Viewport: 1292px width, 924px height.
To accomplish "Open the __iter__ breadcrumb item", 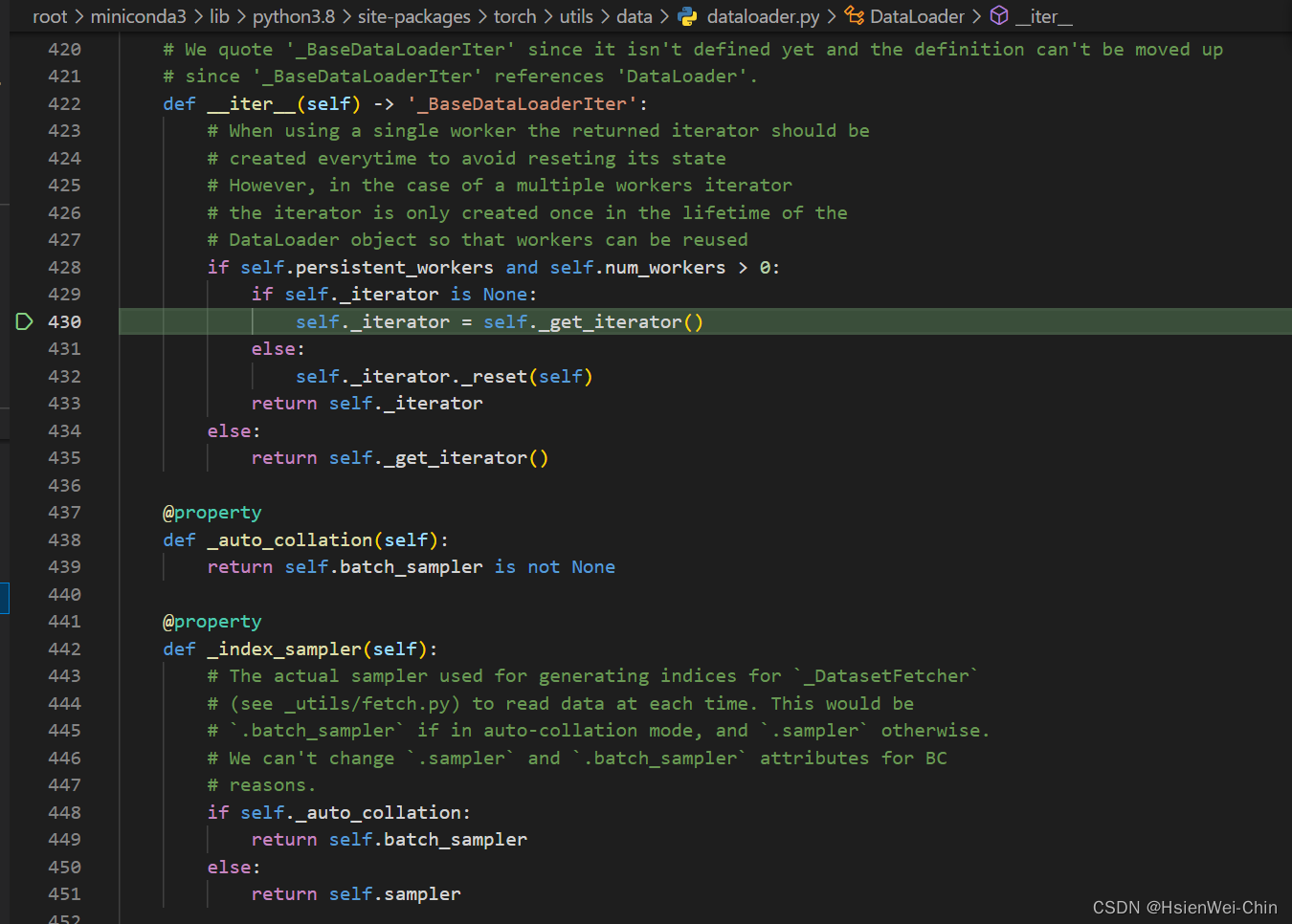I will click(1043, 16).
